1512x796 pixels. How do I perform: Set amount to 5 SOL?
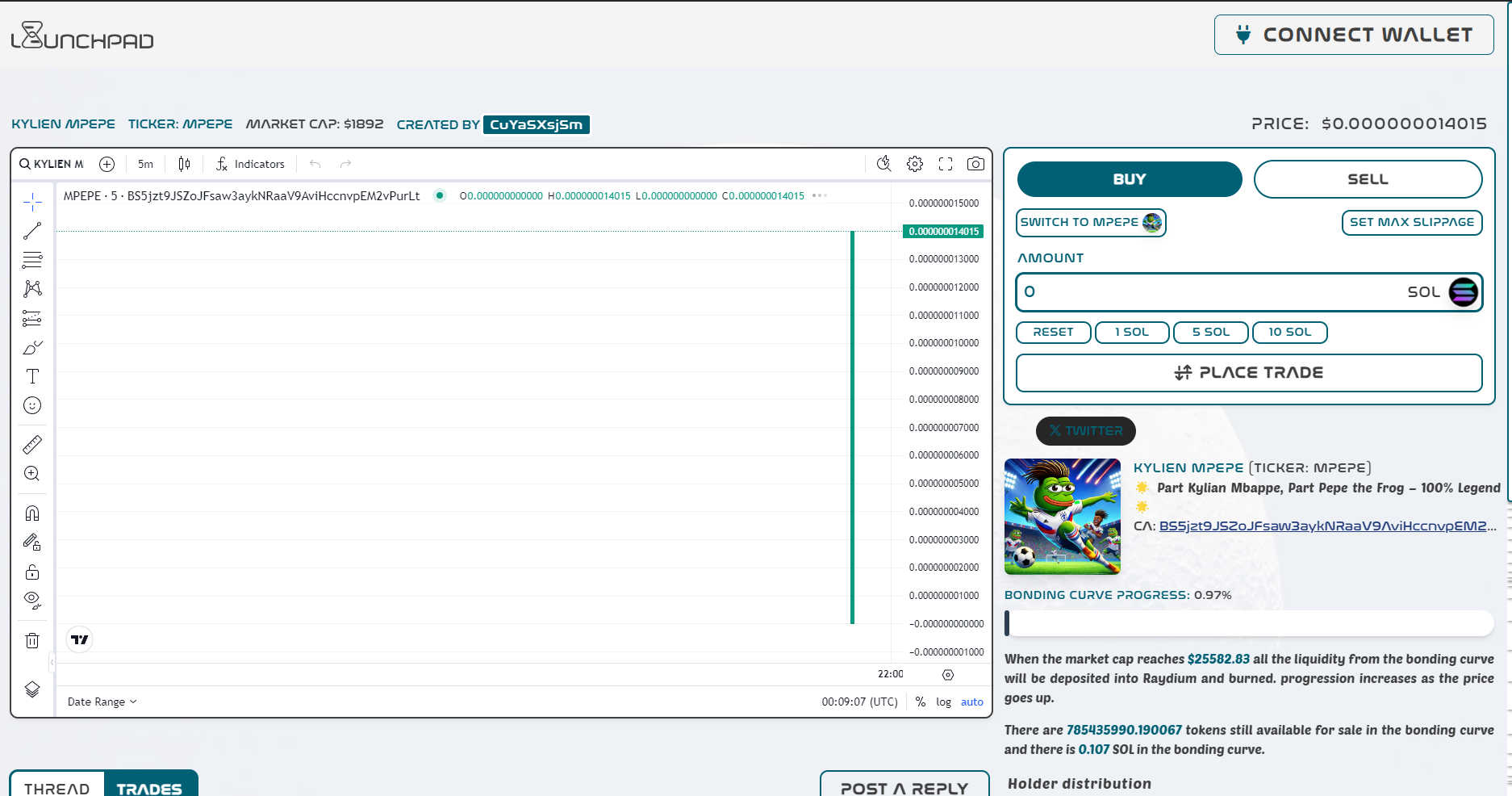click(x=1211, y=332)
